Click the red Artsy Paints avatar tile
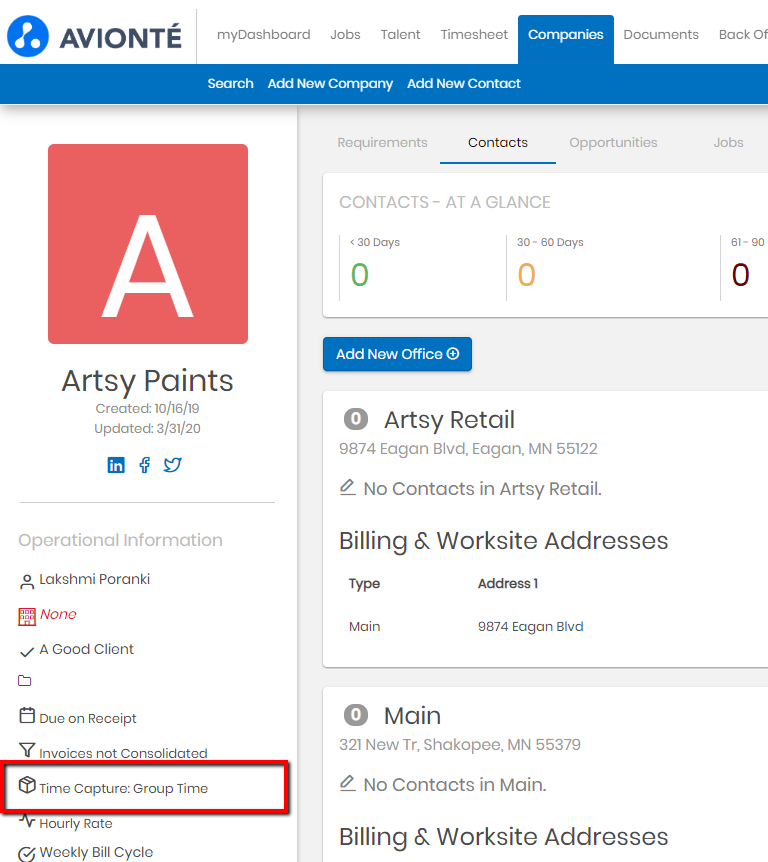Image resolution: width=768 pixels, height=862 pixels. coord(148,244)
